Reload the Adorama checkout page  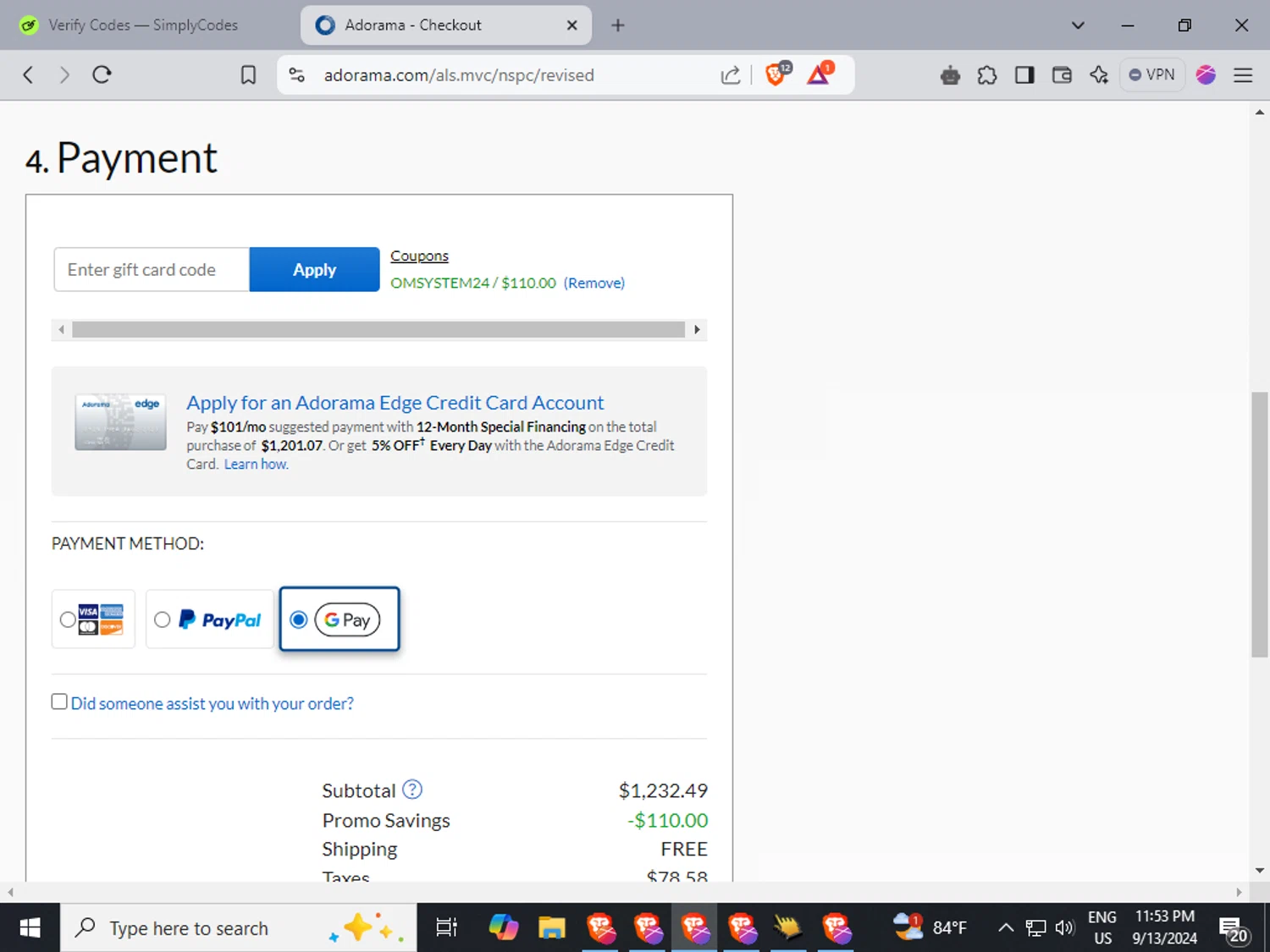pos(102,75)
